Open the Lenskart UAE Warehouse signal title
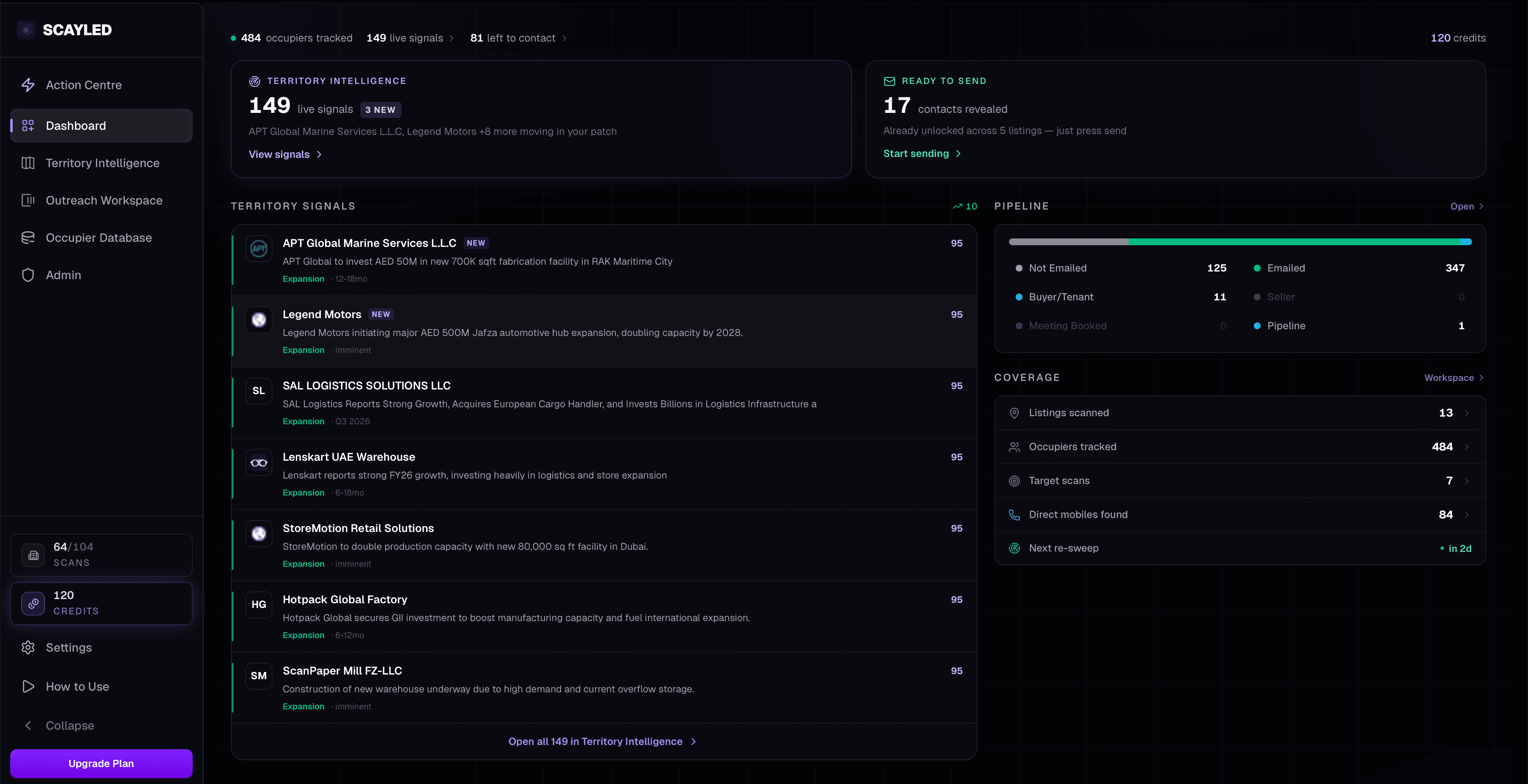The width and height of the screenshot is (1528, 784). (x=349, y=457)
